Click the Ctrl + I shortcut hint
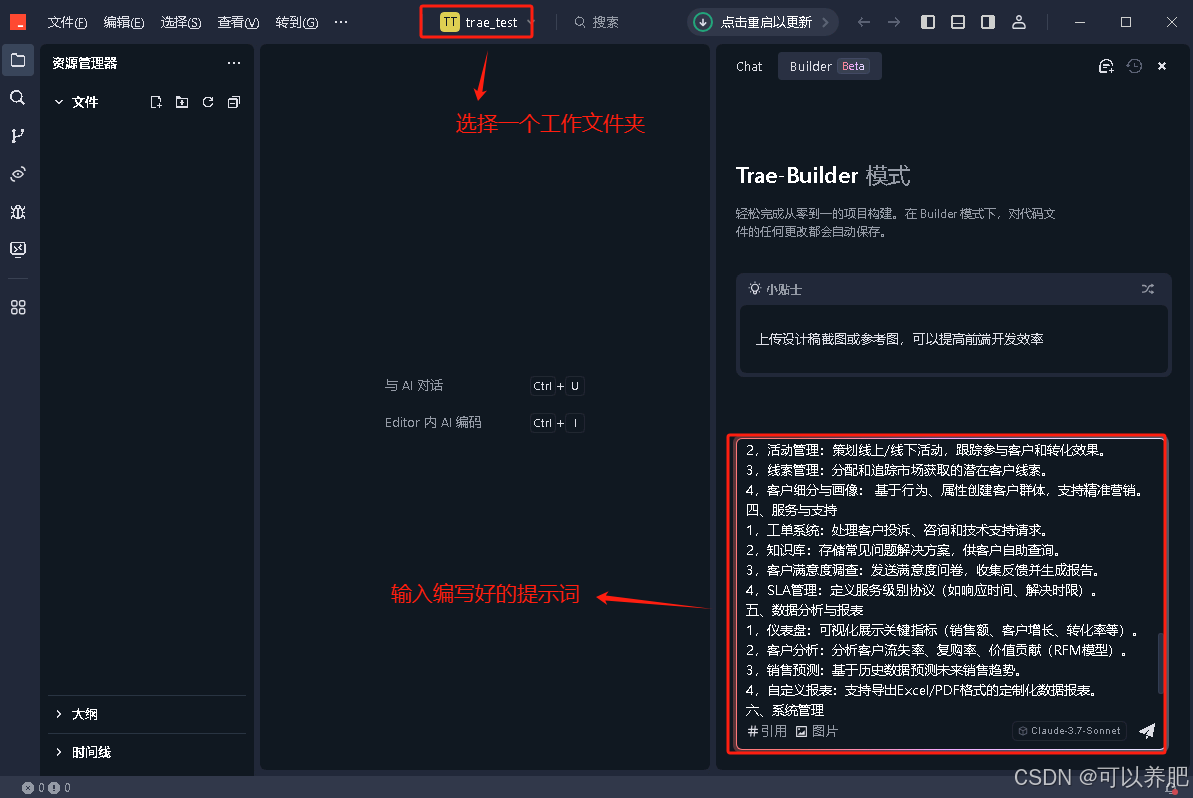The width and height of the screenshot is (1193, 798). point(557,423)
